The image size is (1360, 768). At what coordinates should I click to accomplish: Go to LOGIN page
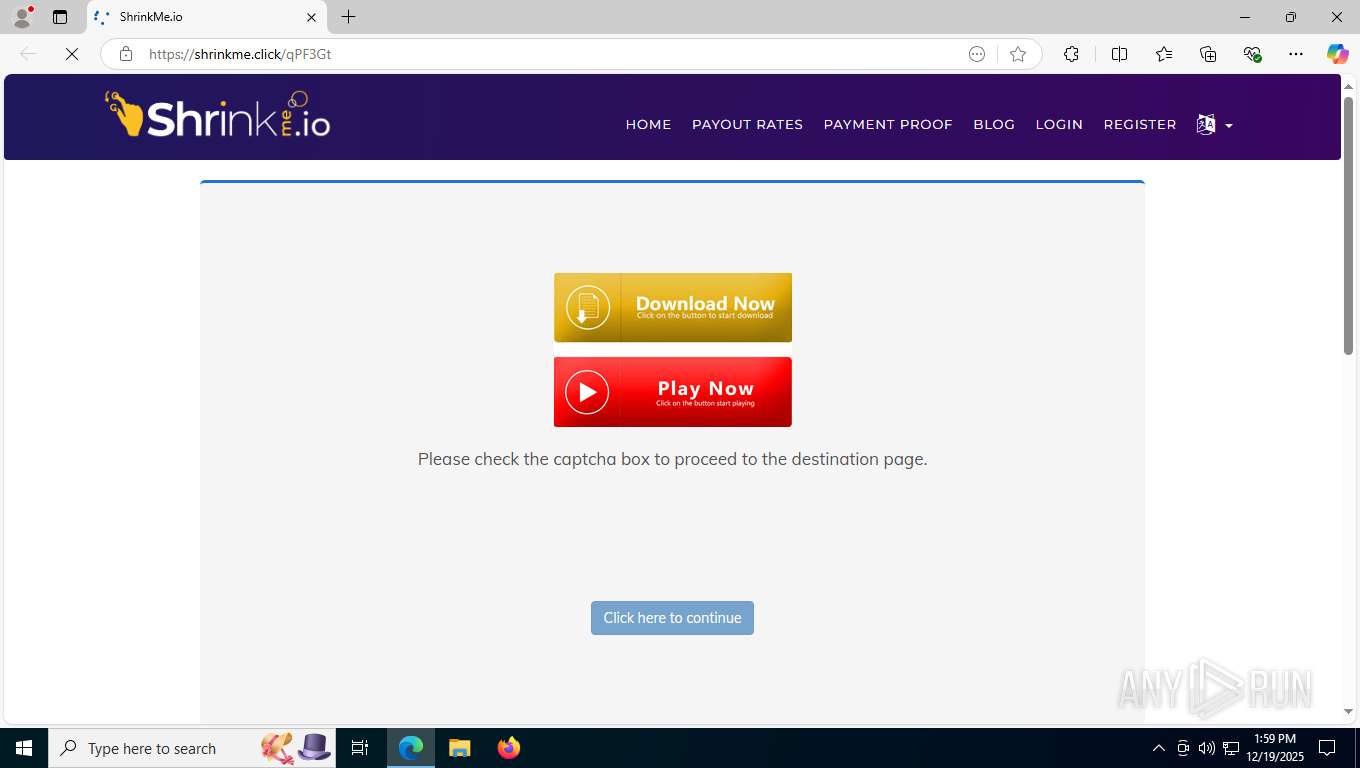click(1059, 124)
